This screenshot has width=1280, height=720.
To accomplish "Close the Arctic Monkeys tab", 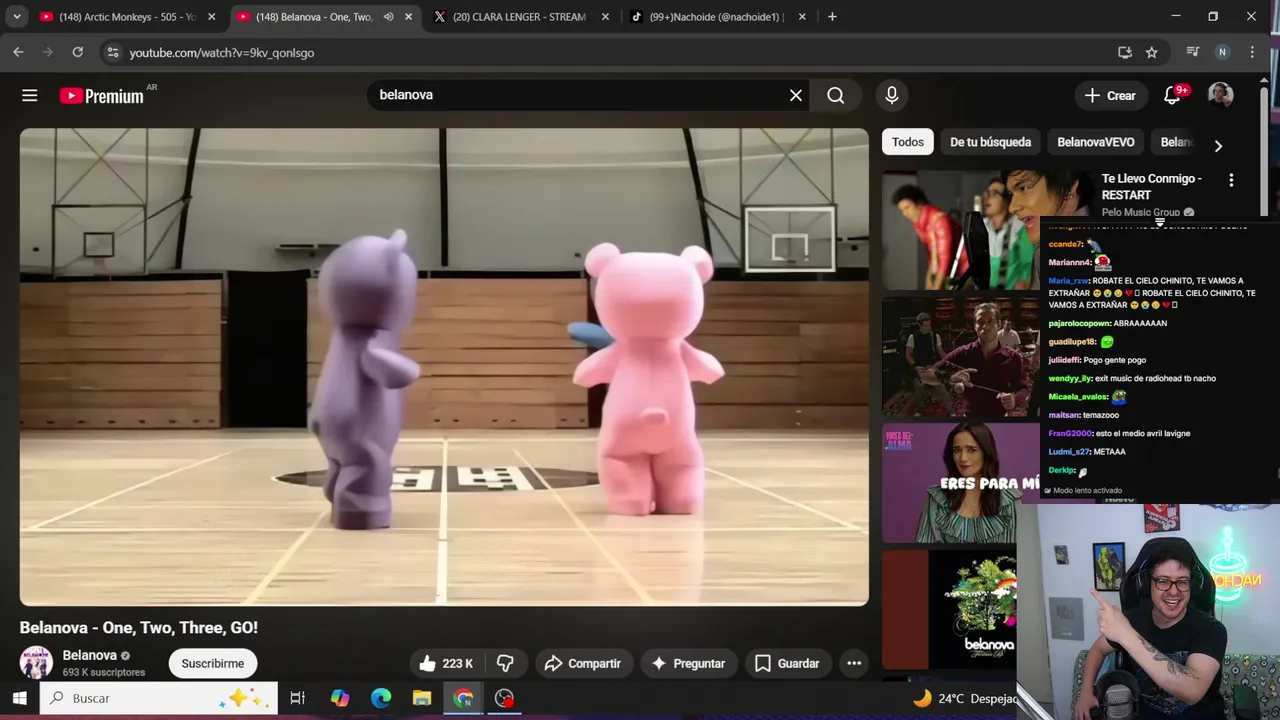I will coord(211,17).
